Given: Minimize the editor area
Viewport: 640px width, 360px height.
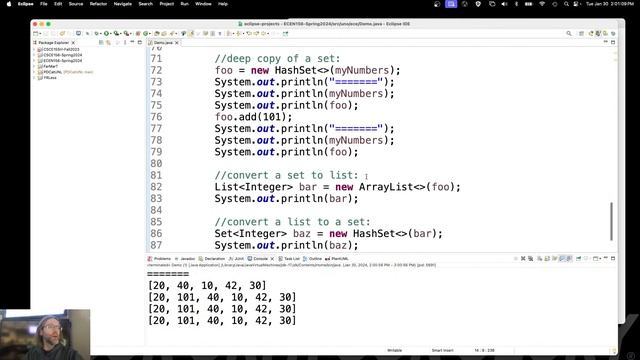Looking at the screenshot, I should [606, 42].
